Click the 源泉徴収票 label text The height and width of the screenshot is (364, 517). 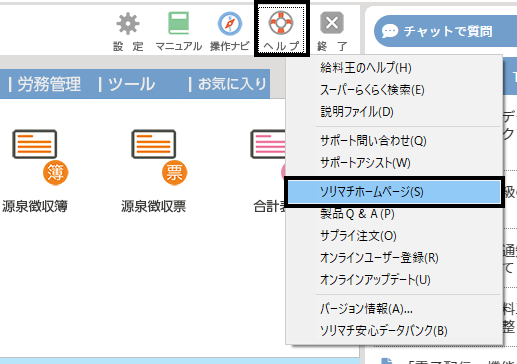tap(153, 206)
